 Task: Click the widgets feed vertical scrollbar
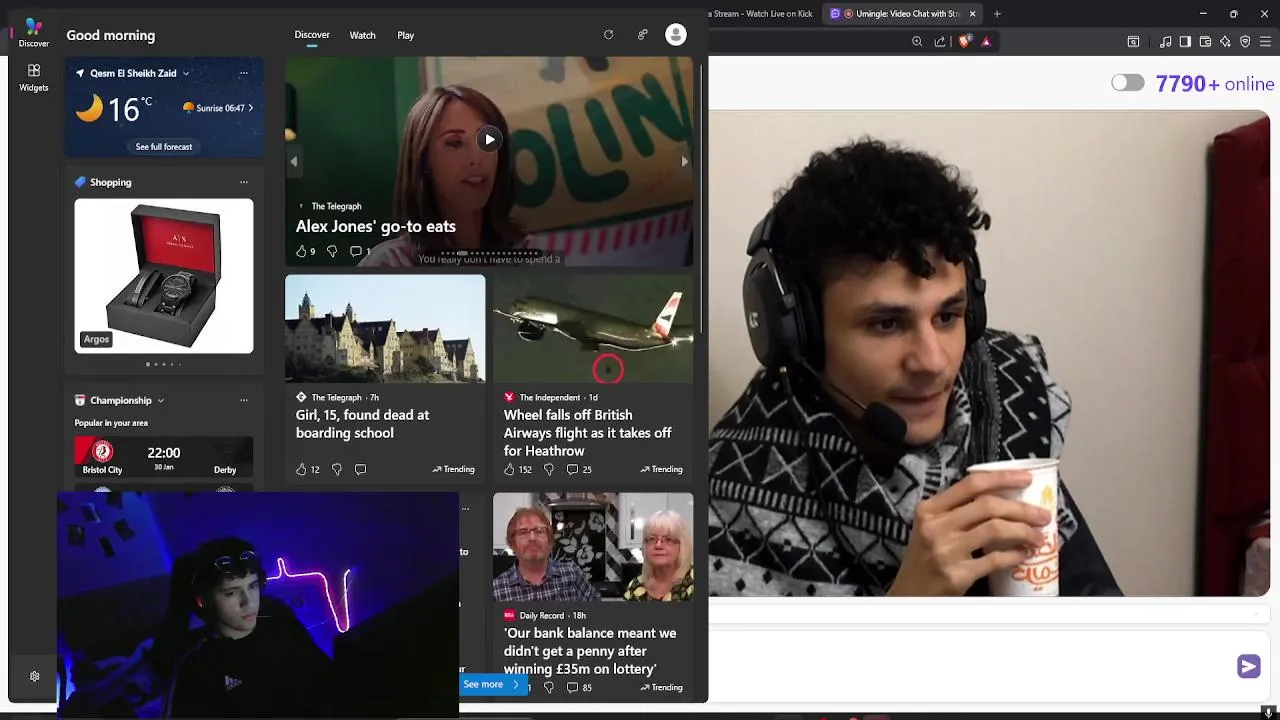(x=700, y=200)
